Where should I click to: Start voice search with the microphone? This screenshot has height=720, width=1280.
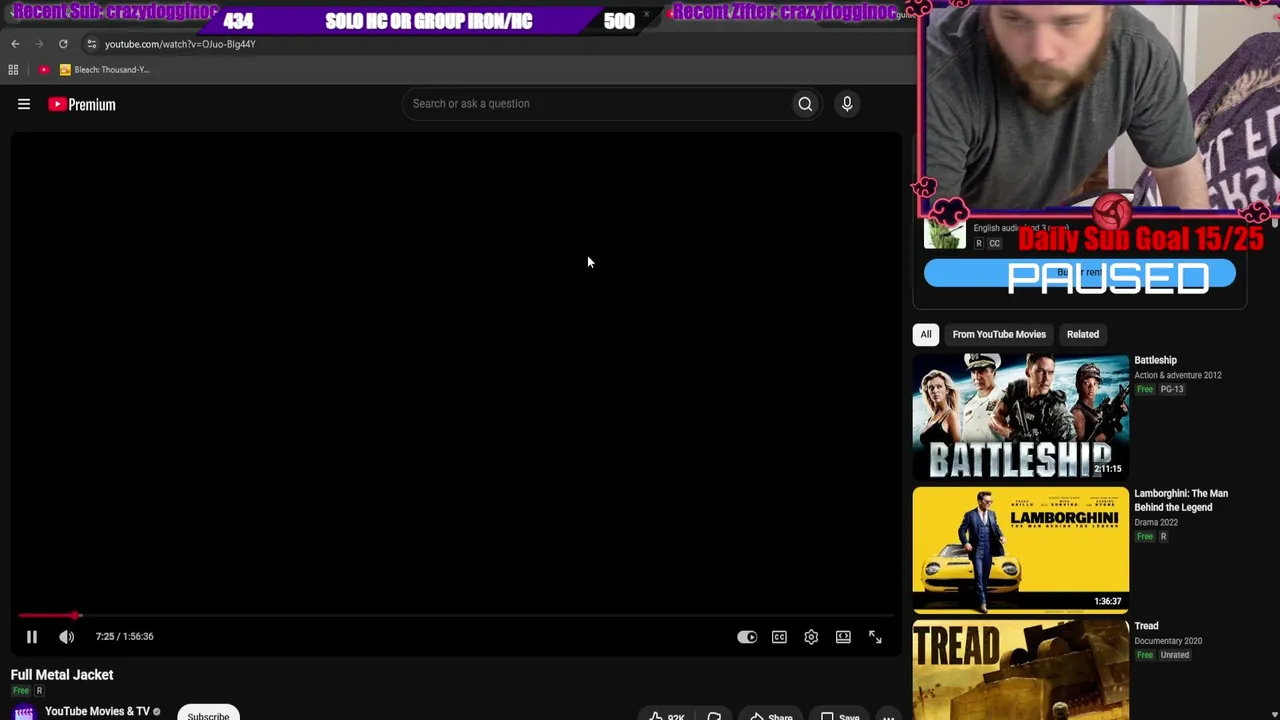point(847,104)
